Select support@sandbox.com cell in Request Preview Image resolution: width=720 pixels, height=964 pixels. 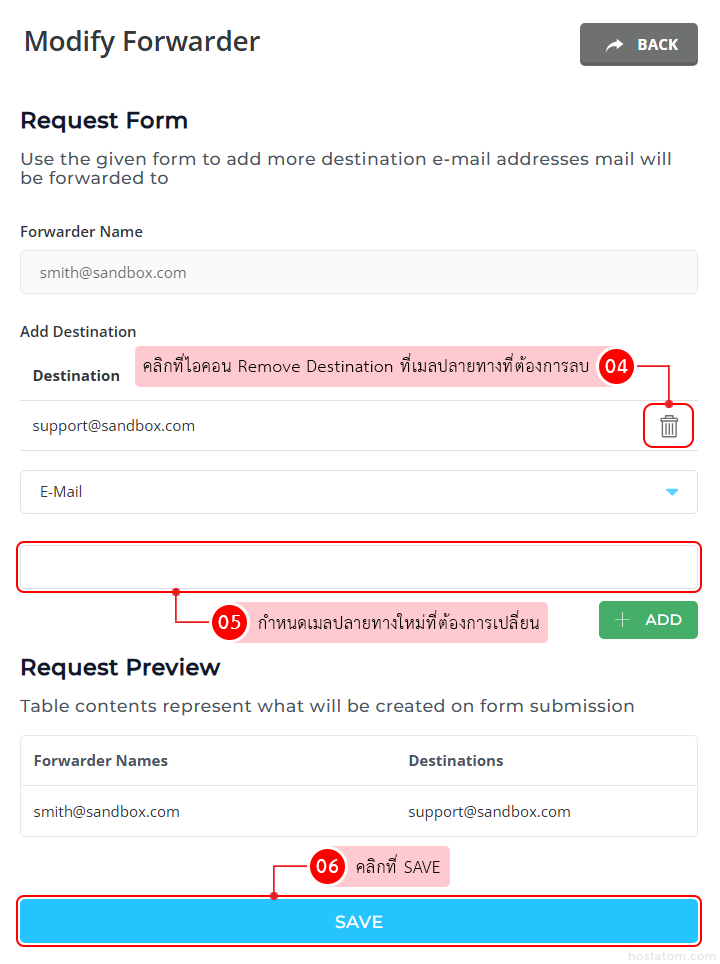[x=489, y=812]
